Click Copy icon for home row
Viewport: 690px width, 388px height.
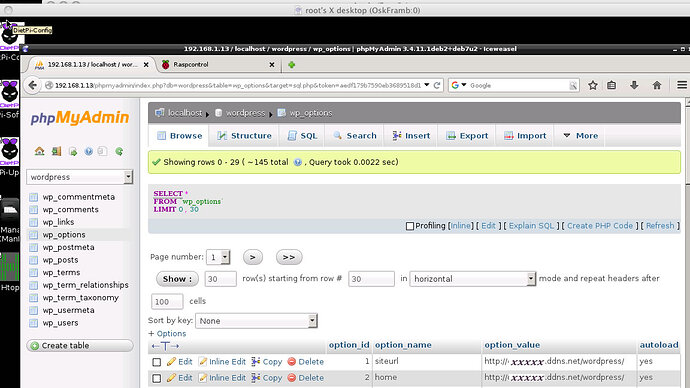[256, 377]
